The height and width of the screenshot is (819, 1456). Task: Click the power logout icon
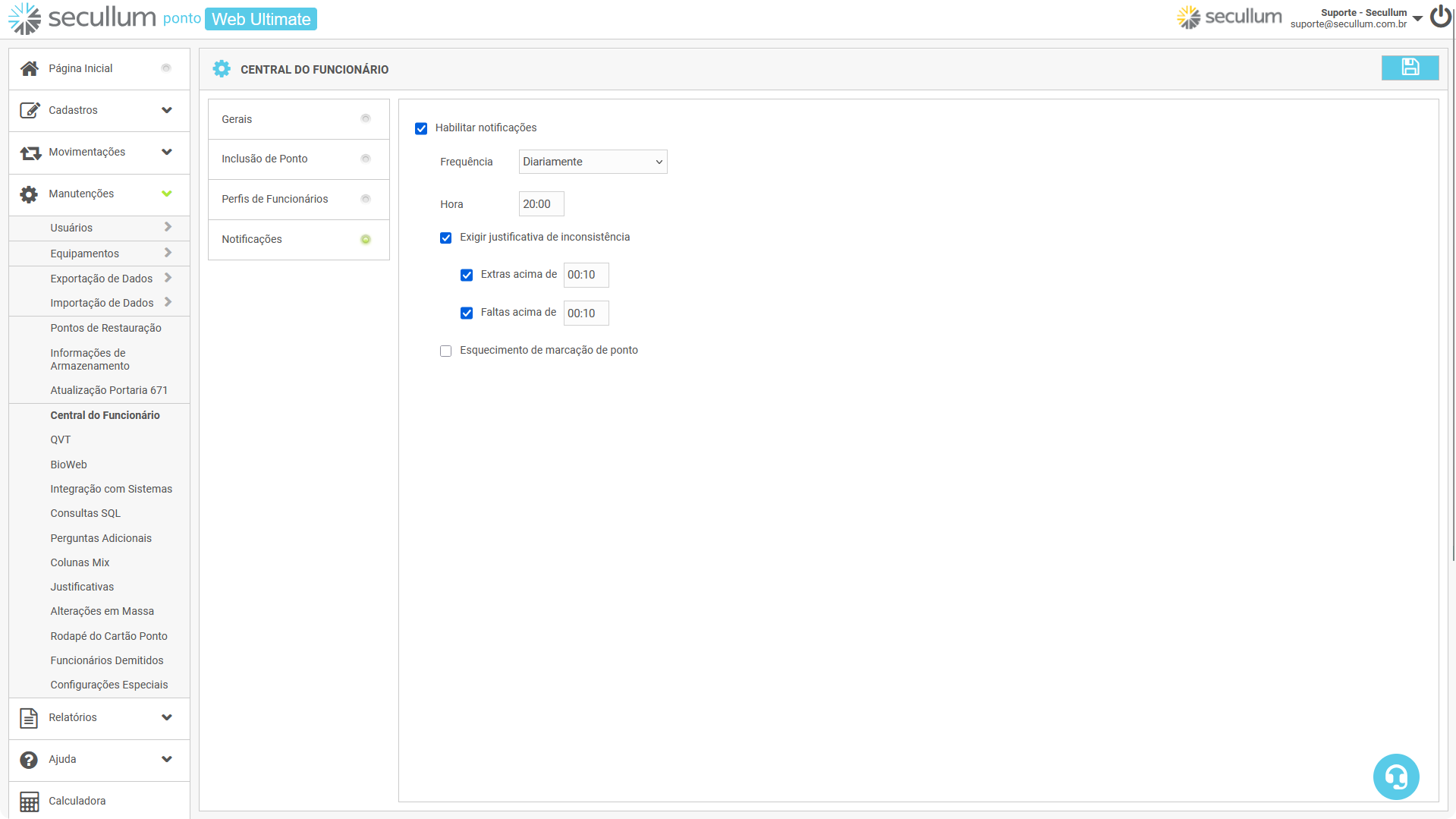pos(1439,17)
